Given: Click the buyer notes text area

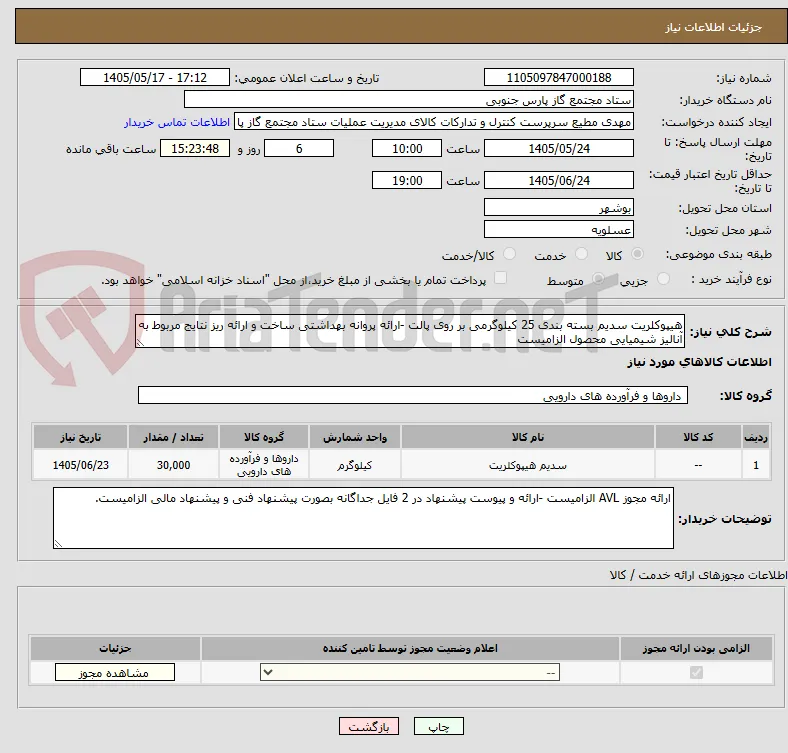Looking at the screenshot, I should coord(363,518).
